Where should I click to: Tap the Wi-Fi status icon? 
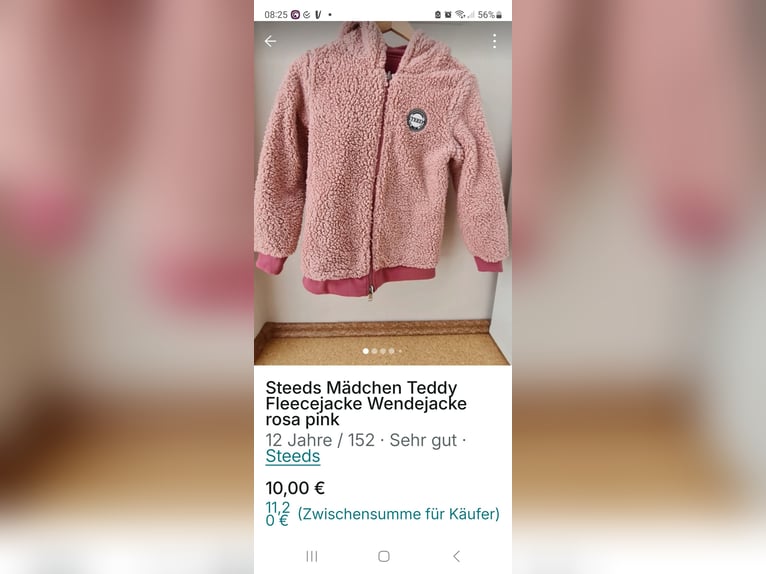[460, 15]
